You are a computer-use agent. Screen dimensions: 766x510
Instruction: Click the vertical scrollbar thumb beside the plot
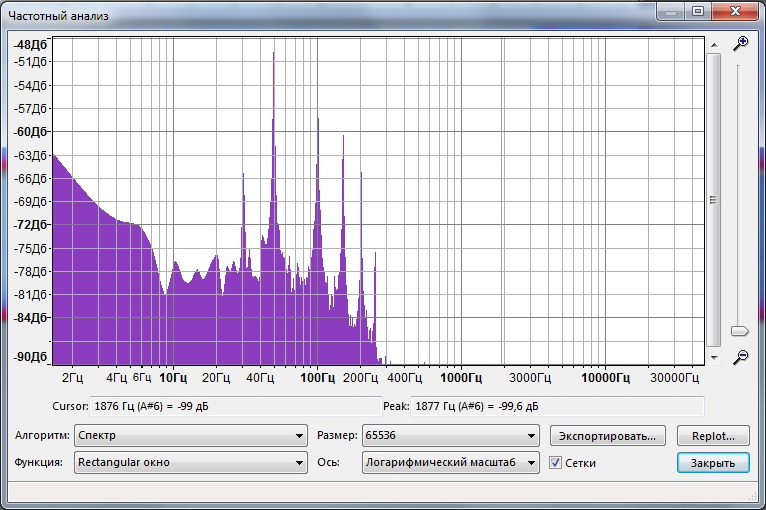(713, 199)
